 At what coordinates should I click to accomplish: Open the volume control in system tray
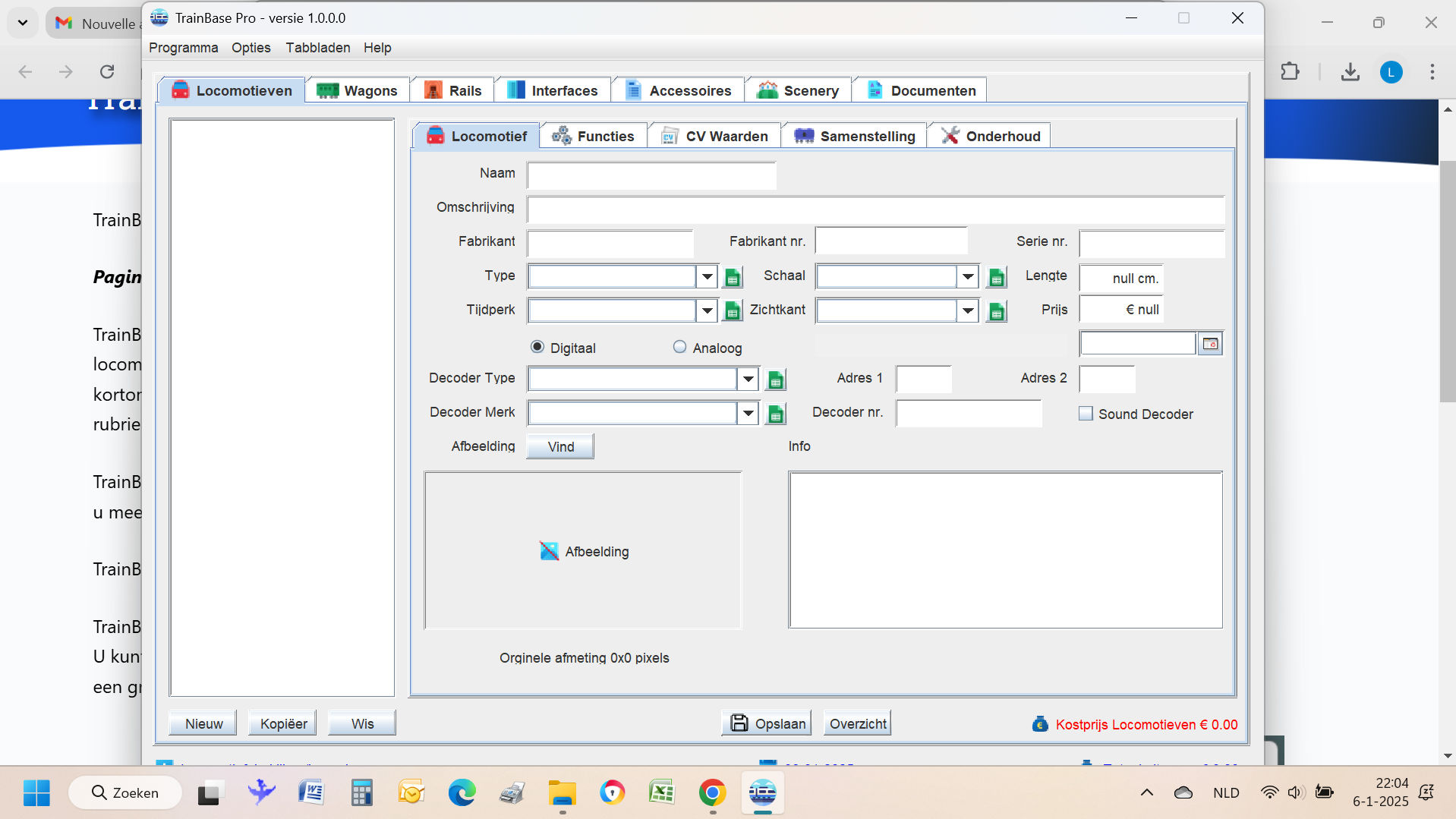pos(1295,792)
